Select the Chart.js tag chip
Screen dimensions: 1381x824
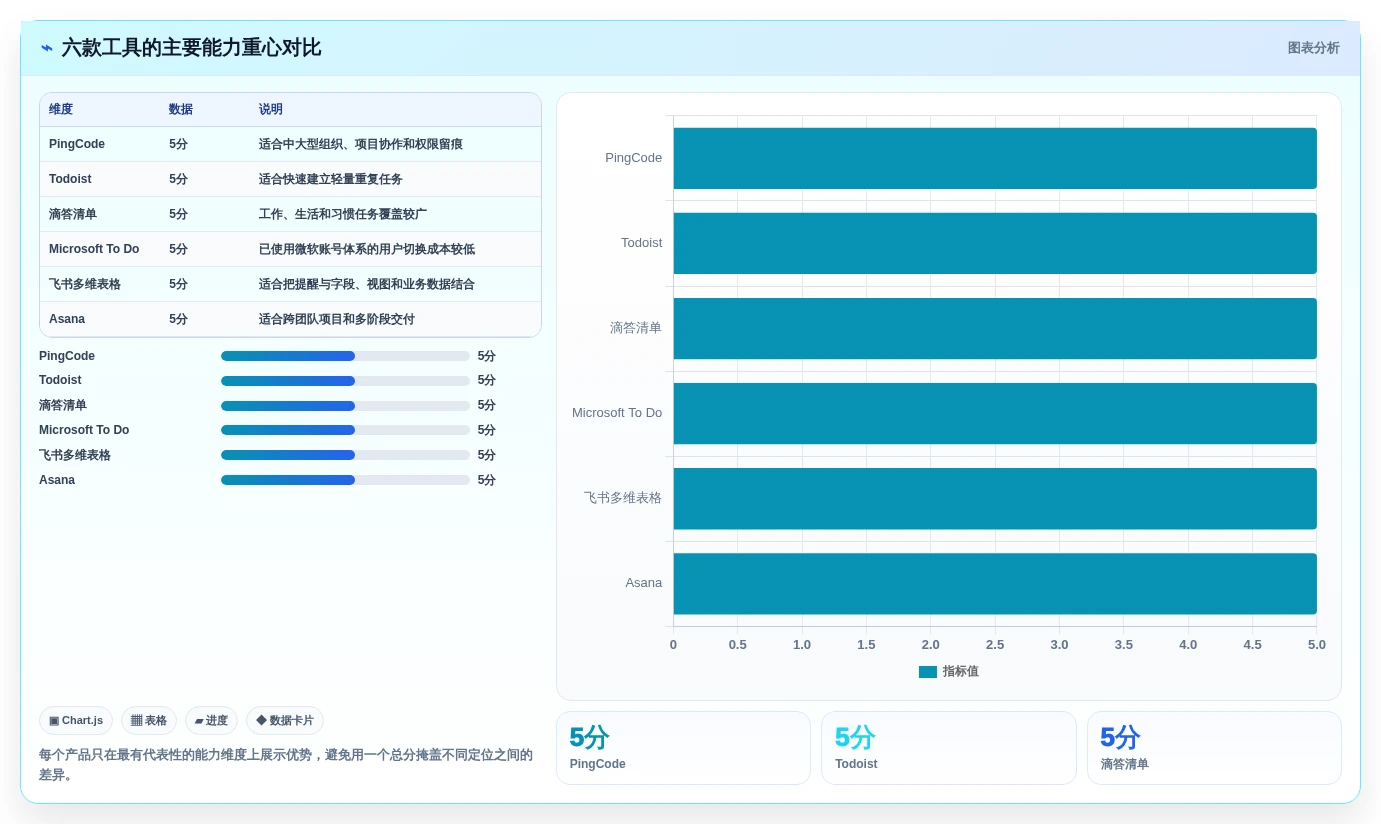[76, 720]
